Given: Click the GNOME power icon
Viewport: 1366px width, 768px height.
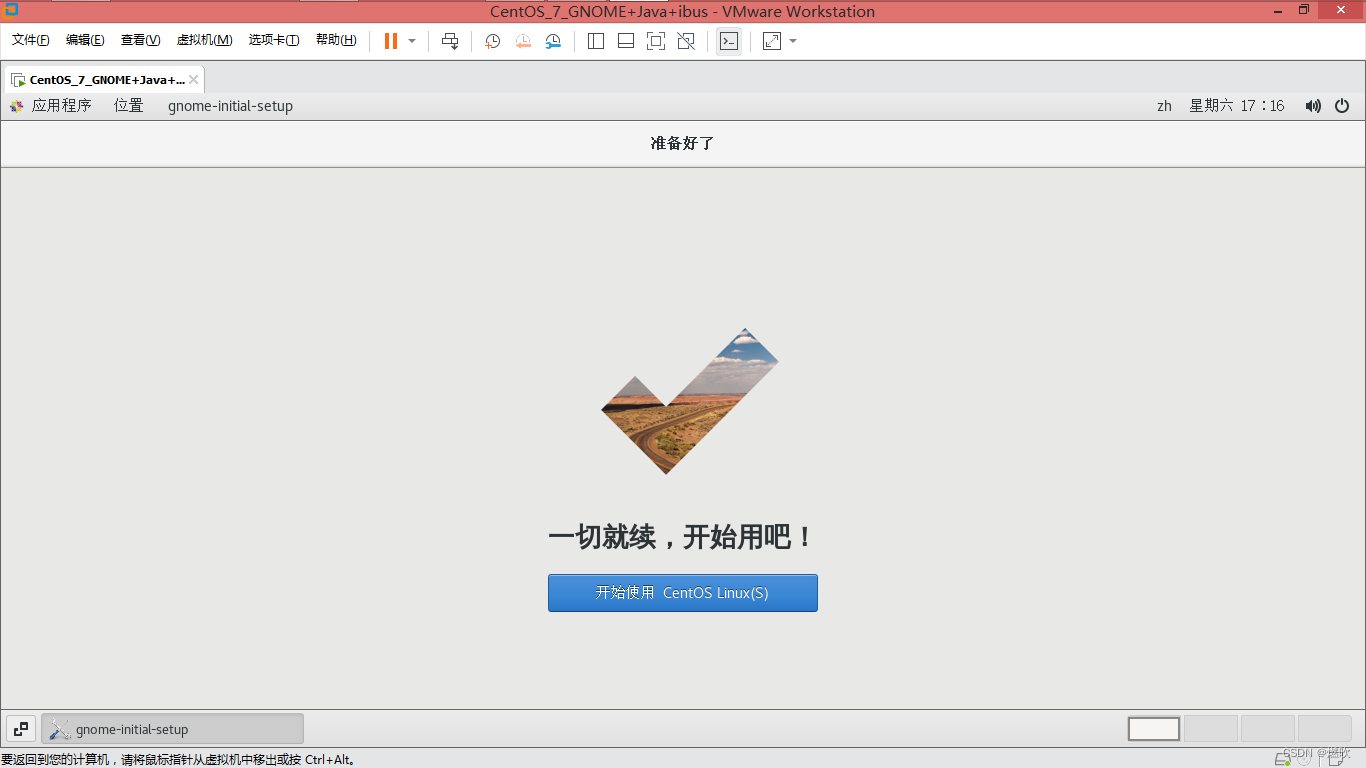Looking at the screenshot, I should click(x=1342, y=106).
